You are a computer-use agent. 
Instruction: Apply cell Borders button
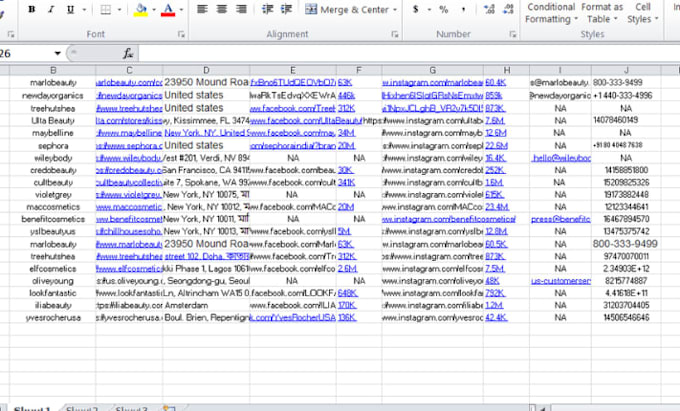coord(105,9)
